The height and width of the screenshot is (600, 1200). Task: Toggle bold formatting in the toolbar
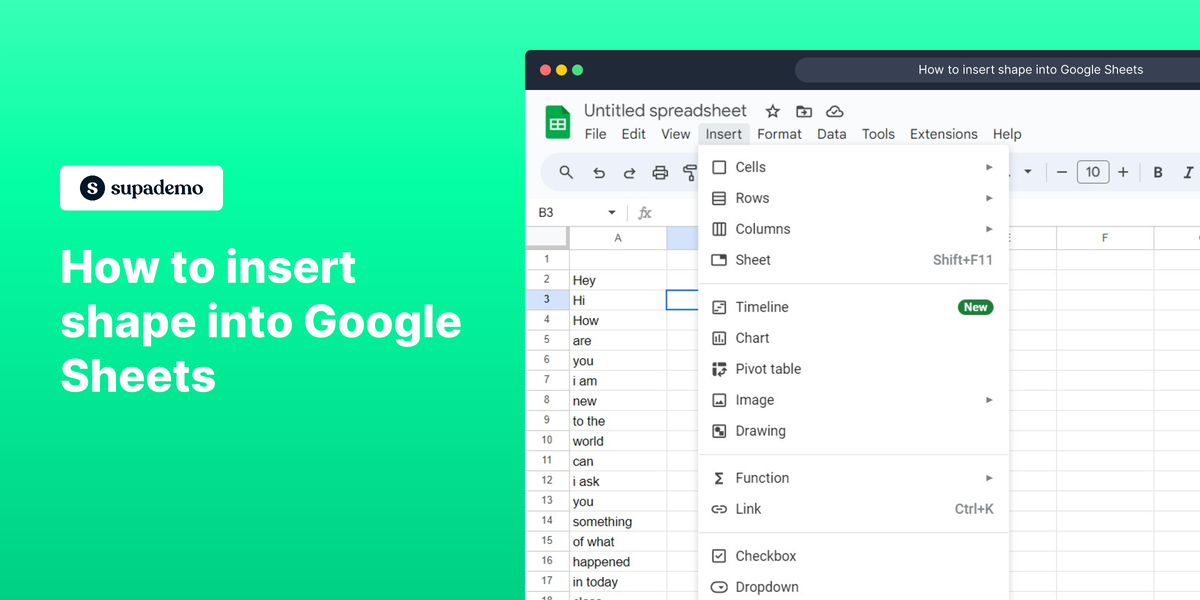coord(1157,172)
